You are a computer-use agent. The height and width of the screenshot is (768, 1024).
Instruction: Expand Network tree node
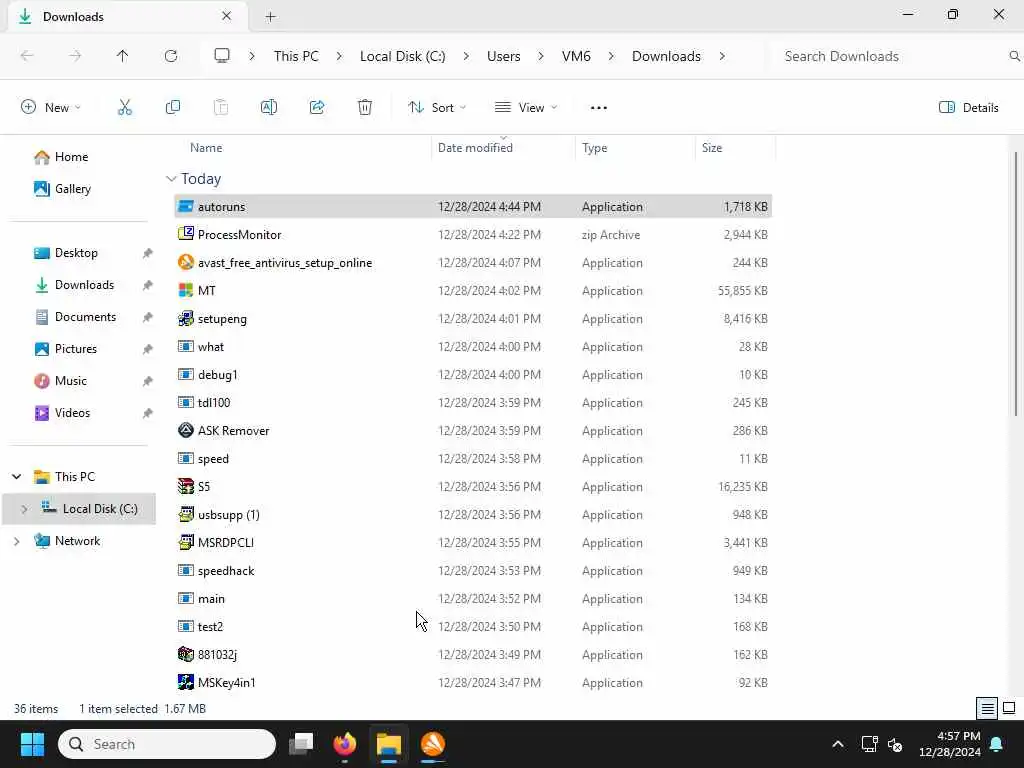pyautogui.click(x=17, y=541)
